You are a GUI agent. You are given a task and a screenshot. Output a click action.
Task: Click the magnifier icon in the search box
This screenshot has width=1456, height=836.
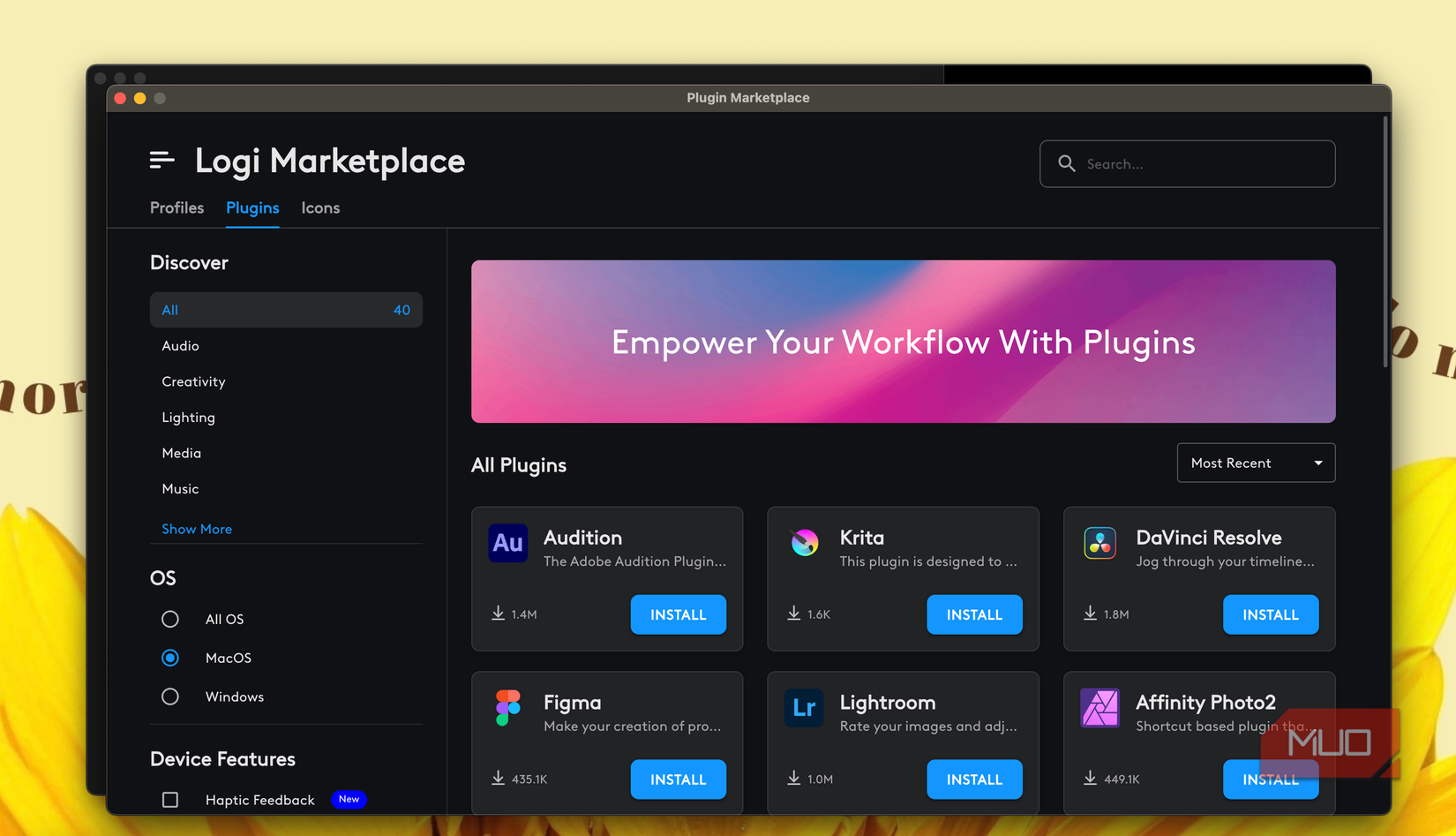(1066, 163)
